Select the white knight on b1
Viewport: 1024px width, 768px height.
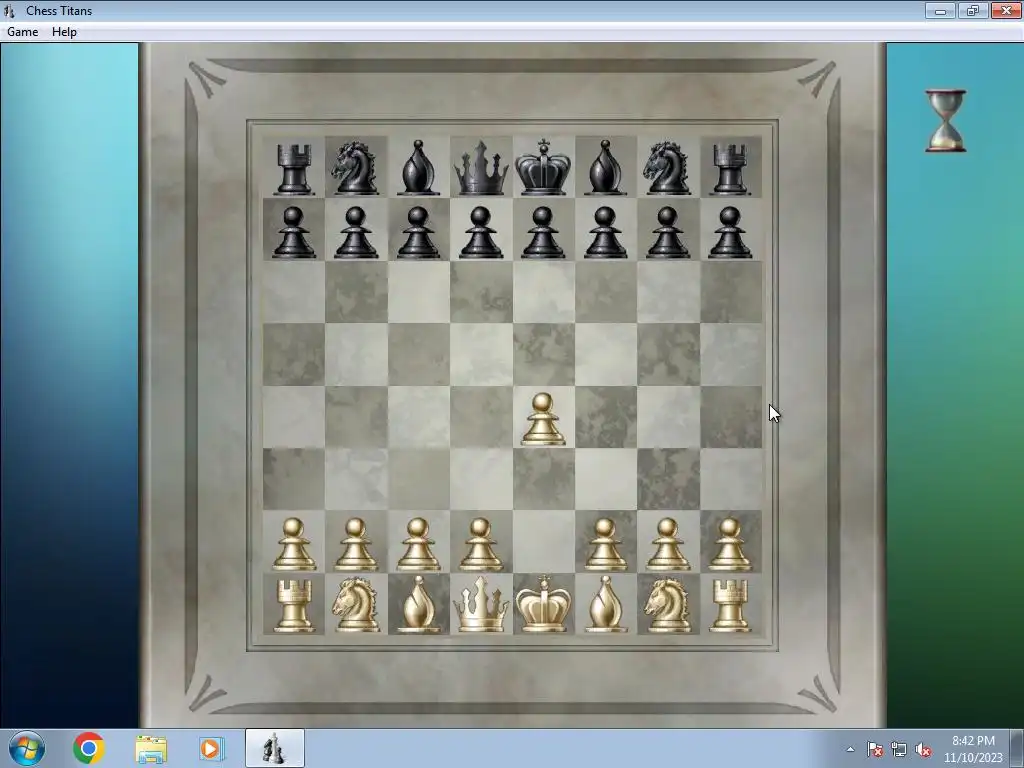pos(355,605)
